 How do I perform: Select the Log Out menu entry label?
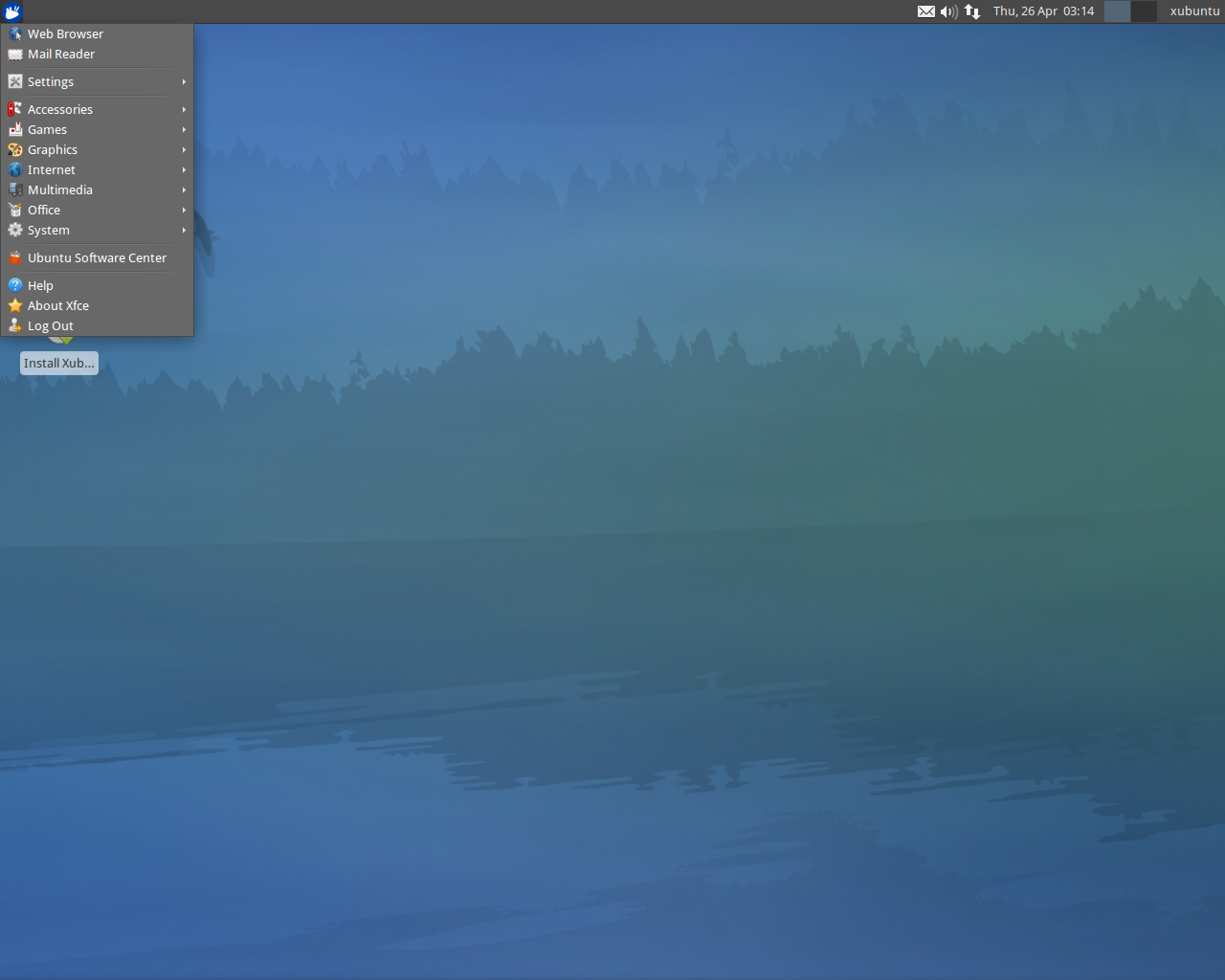[x=51, y=325]
